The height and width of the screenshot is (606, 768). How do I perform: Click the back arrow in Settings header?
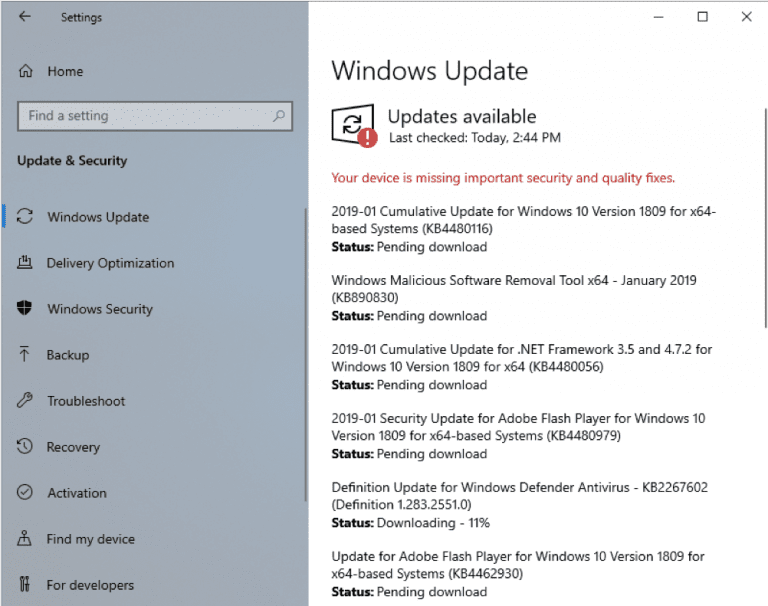point(24,17)
